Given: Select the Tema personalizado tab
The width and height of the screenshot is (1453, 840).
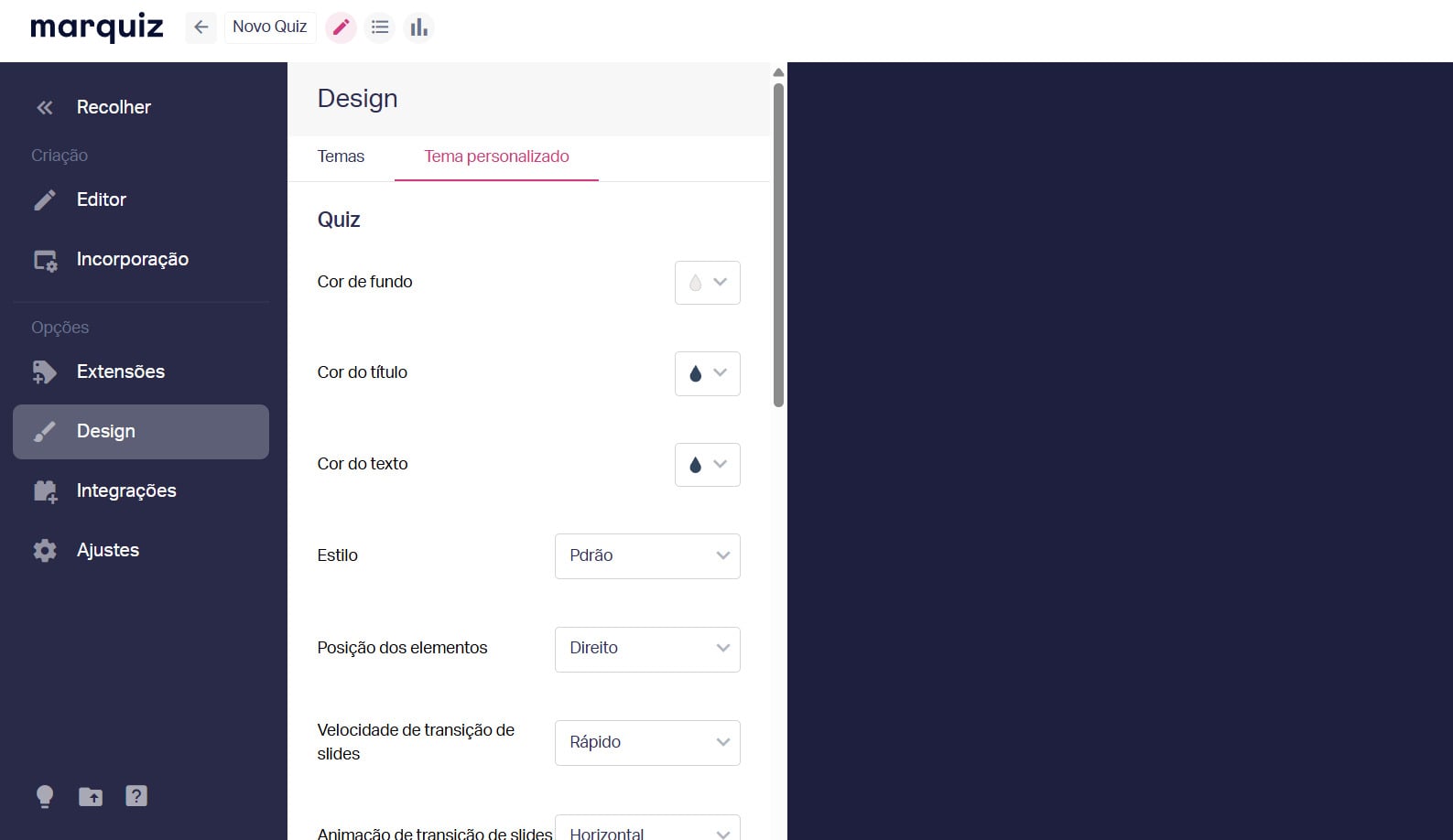Looking at the screenshot, I should (x=496, y=156).
